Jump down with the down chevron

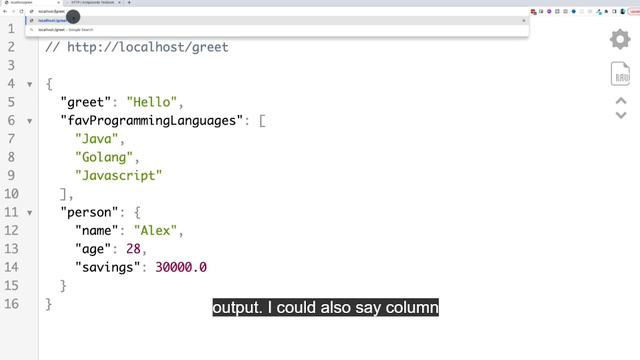click(621, 116)
